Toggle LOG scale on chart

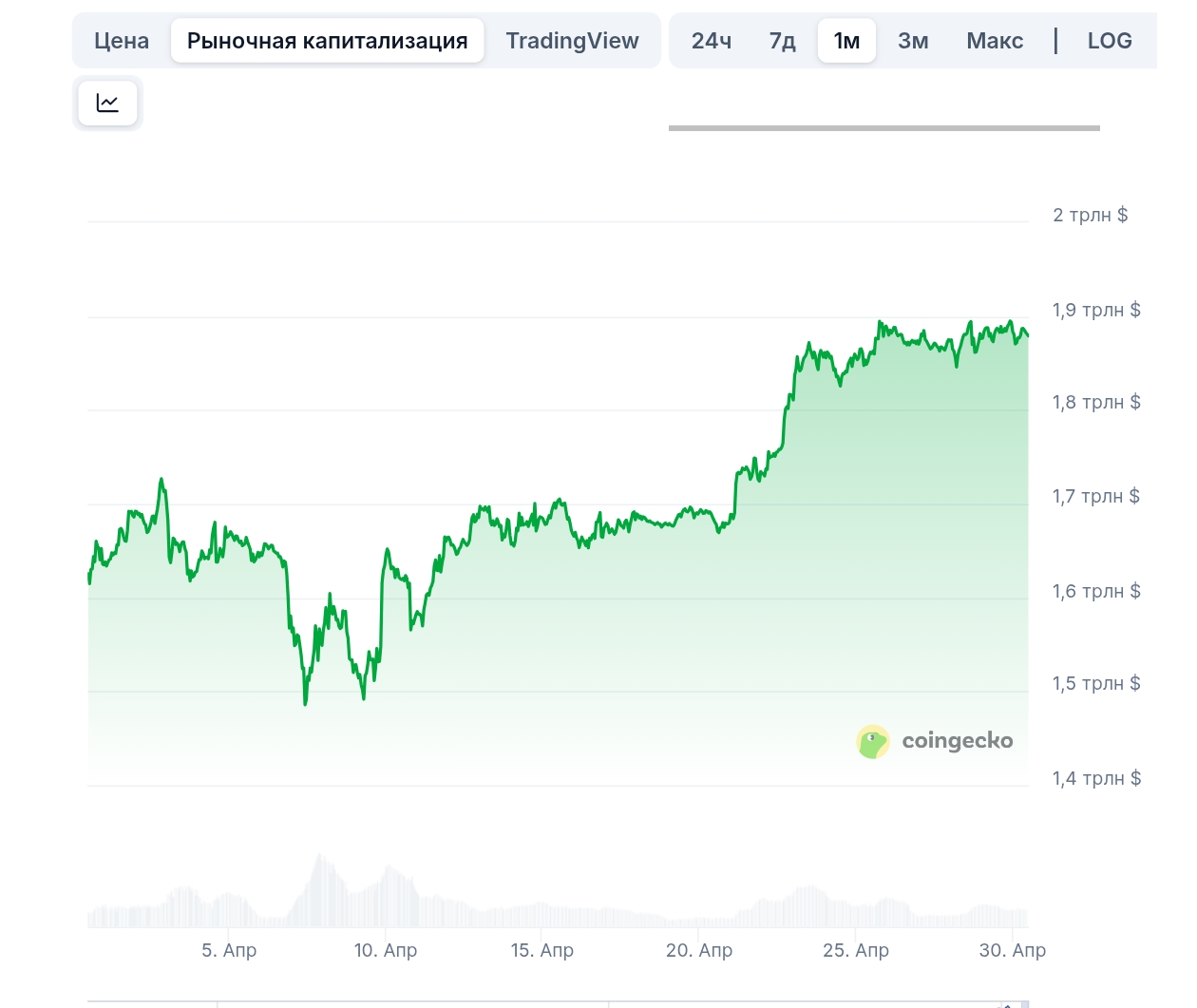pyautogui.click(x=1110, y=41)
